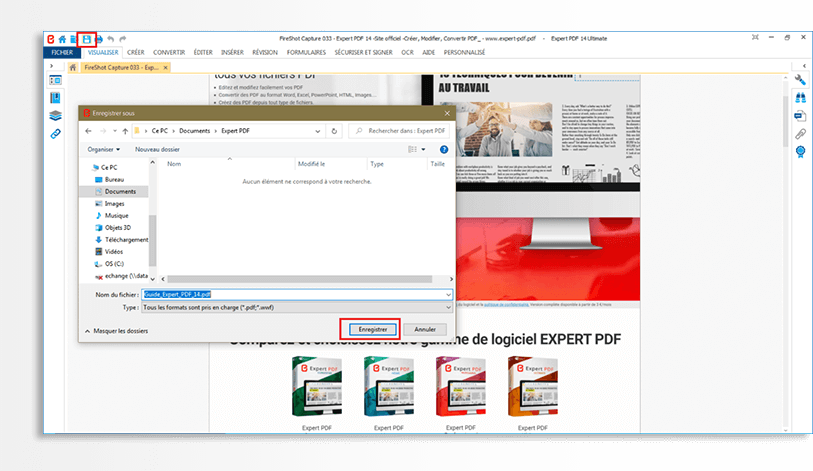
Task: Select Bureau in the folder tree
Action: point(114,179)
